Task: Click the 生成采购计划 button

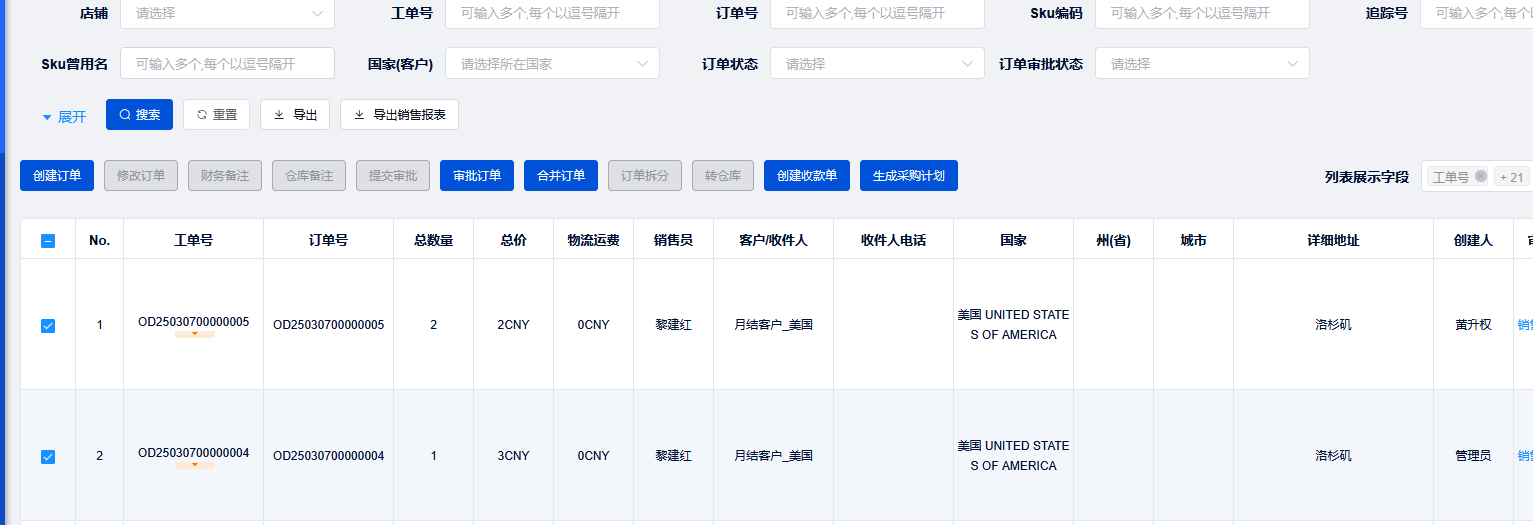Action: pos(908,176)
